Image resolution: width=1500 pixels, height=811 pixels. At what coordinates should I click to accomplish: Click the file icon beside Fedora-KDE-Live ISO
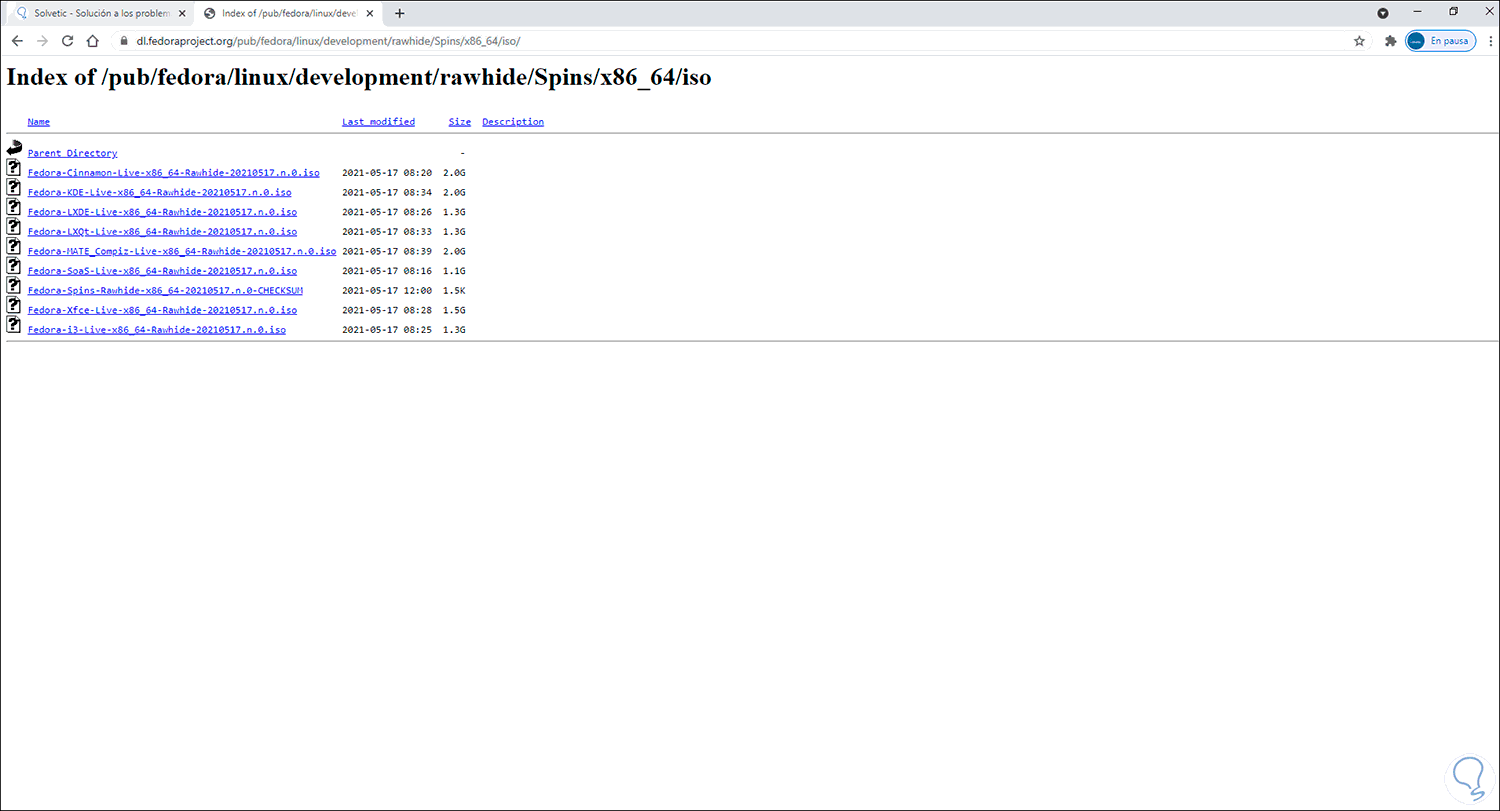pyautogui.click(x=14, y=187)
